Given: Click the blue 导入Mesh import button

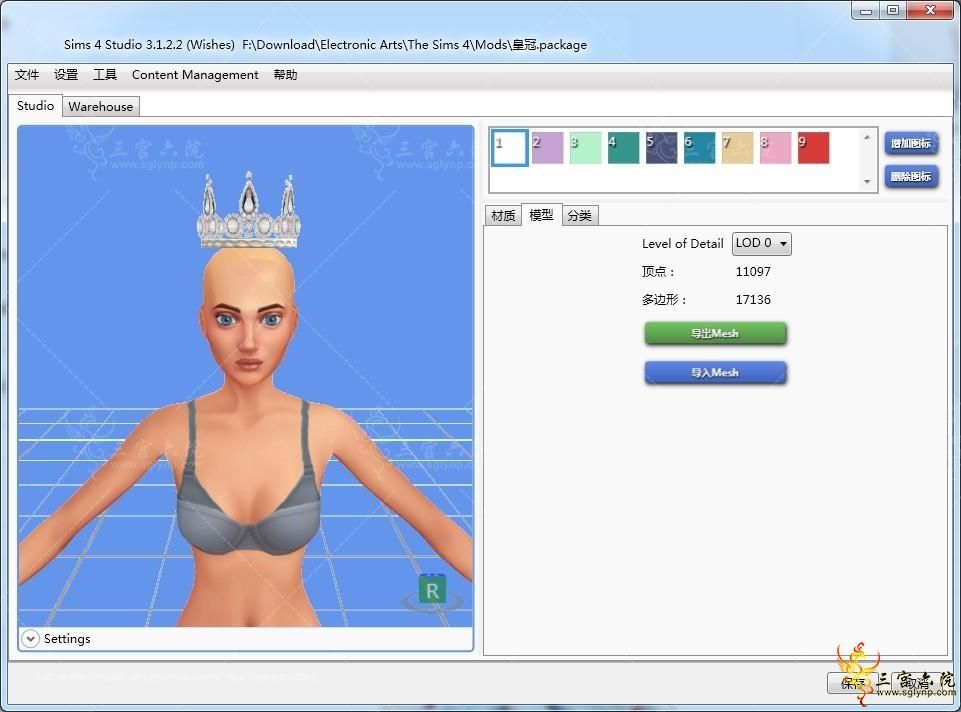Looking at the screenshot, I should click(x=715, y=373).
